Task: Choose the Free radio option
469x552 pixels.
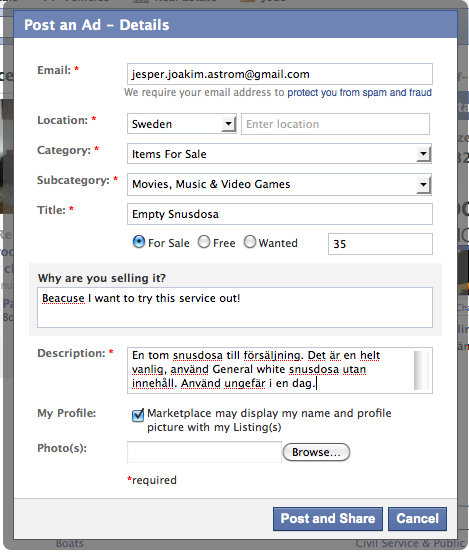Action: pyautogui.click(x=204, y=242)
